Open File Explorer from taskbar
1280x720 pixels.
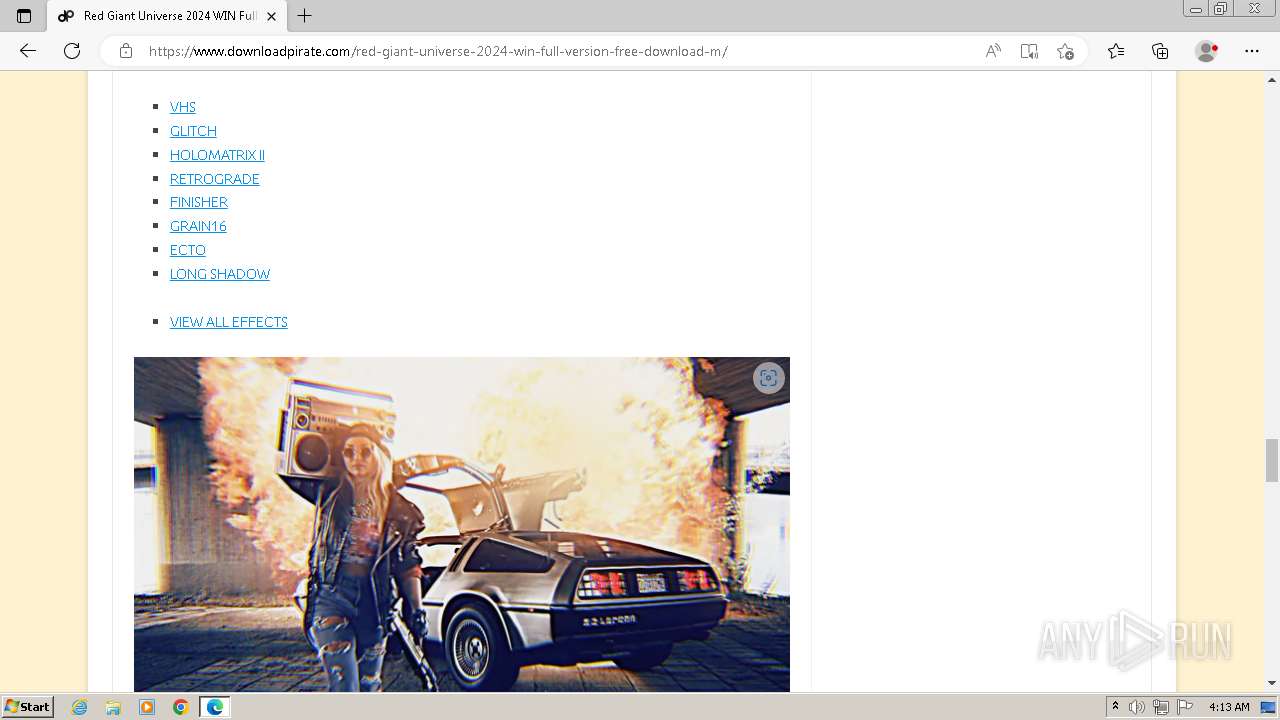coord(113,707)
